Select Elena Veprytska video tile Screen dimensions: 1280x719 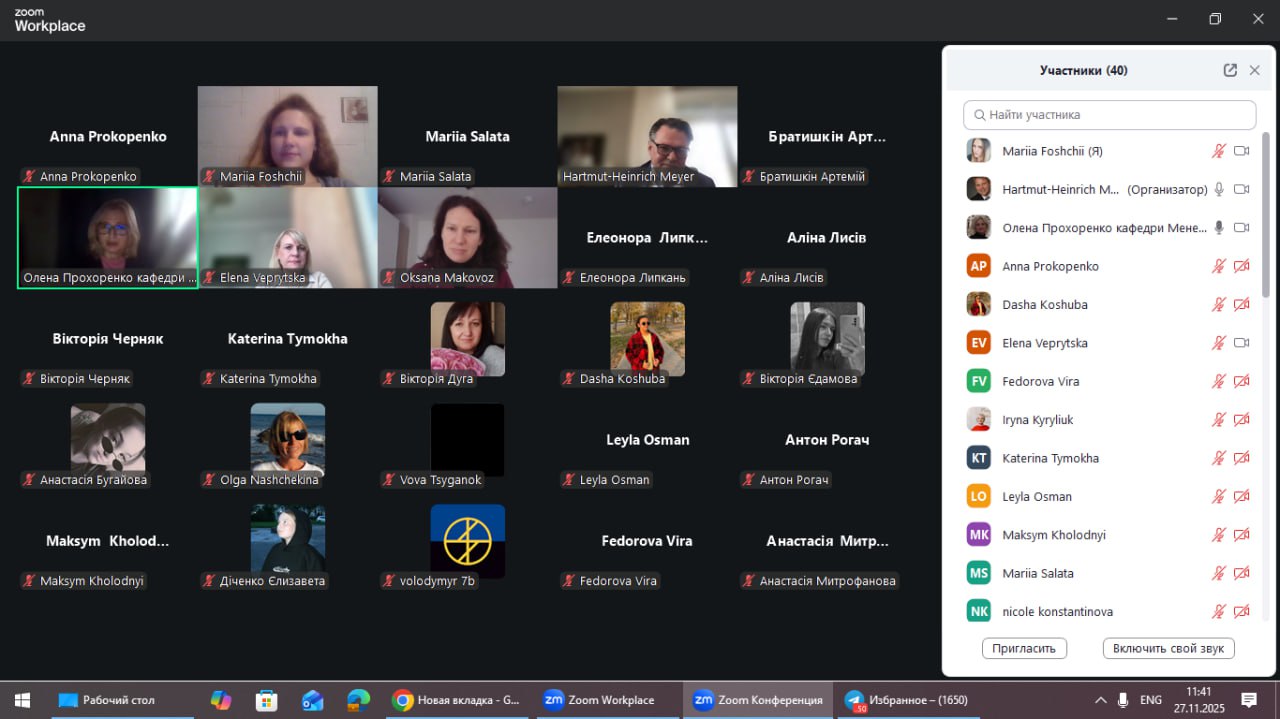coord(288,237)
